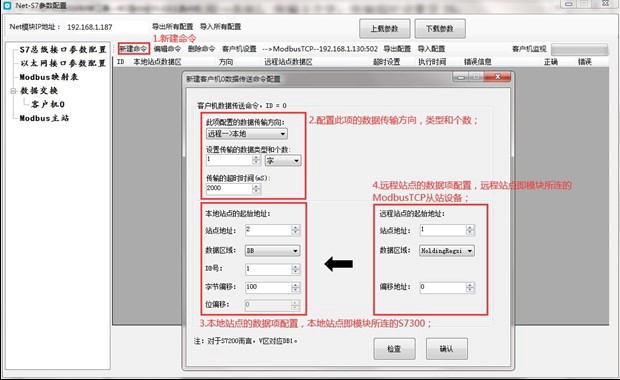Click the timeout field showing 2000
620x380 pixels.
229,189
